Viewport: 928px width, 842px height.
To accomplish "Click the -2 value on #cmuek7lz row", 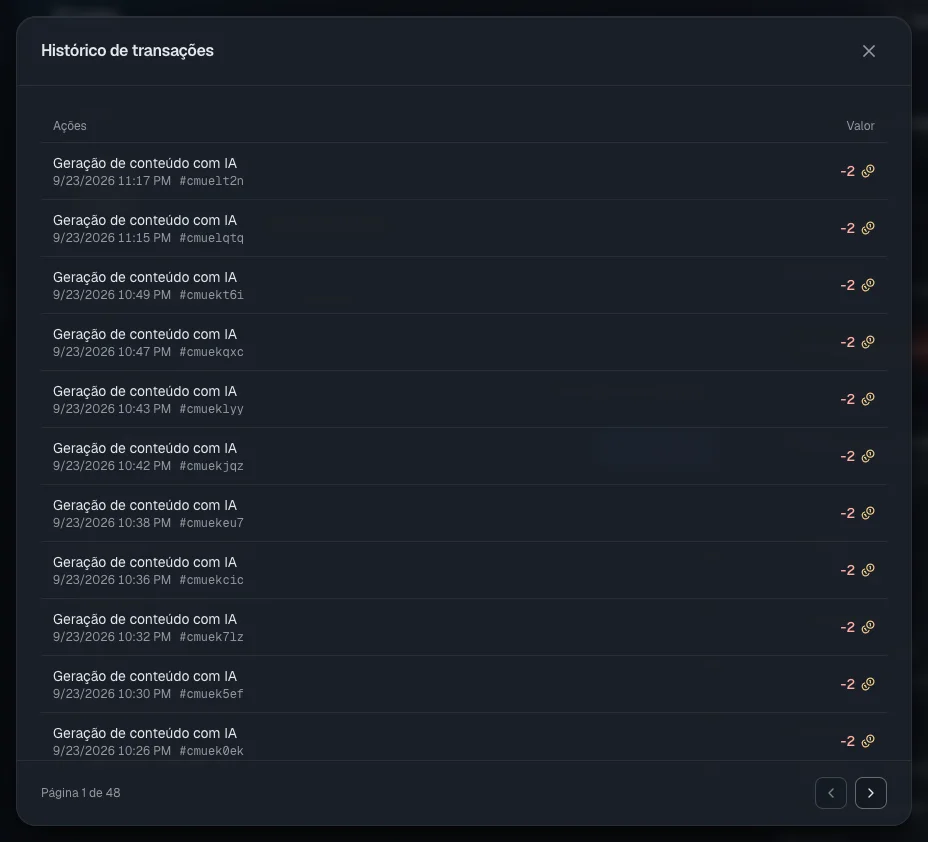I will tap(848, 627).
